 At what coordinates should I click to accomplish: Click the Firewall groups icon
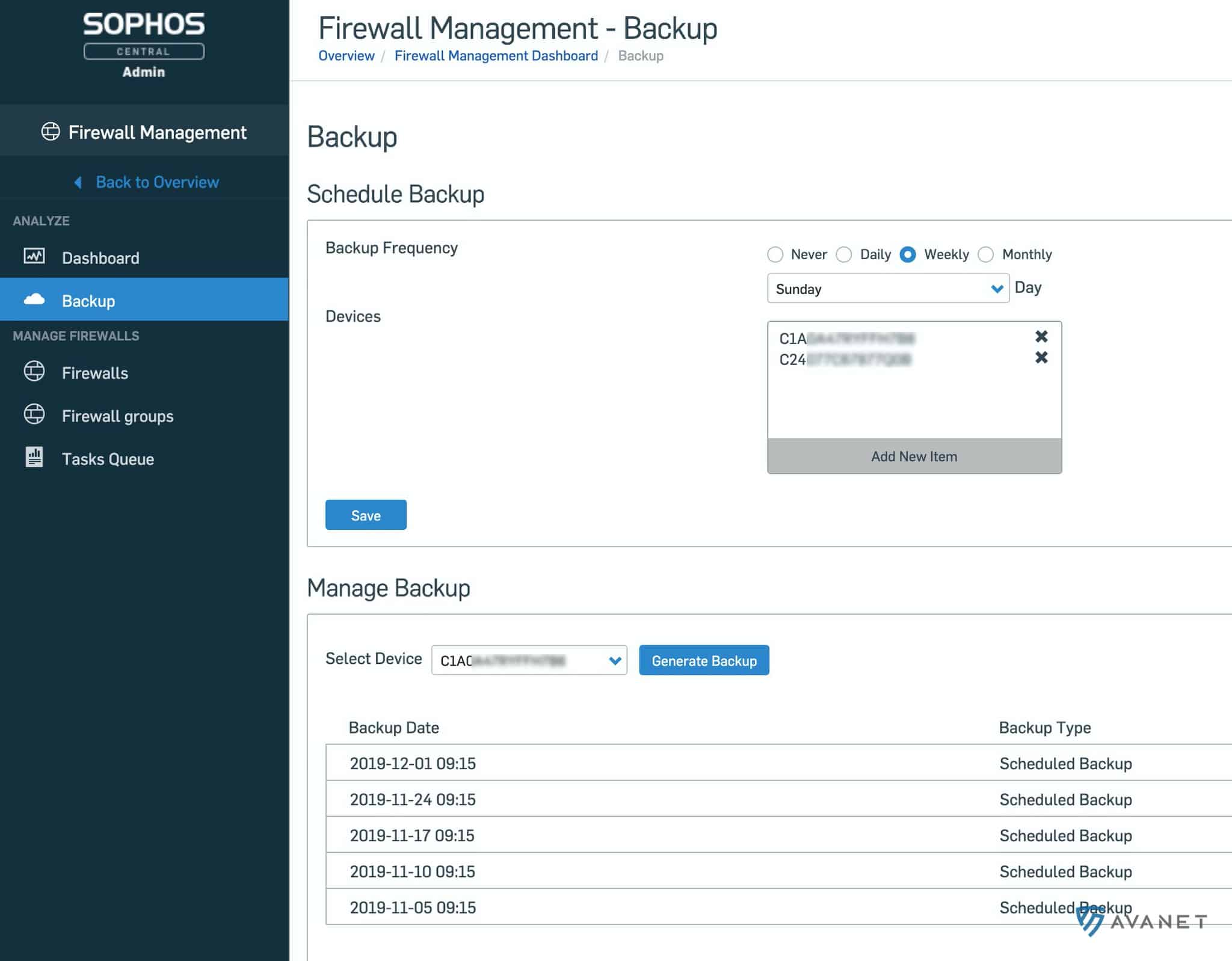coord(34,415)
